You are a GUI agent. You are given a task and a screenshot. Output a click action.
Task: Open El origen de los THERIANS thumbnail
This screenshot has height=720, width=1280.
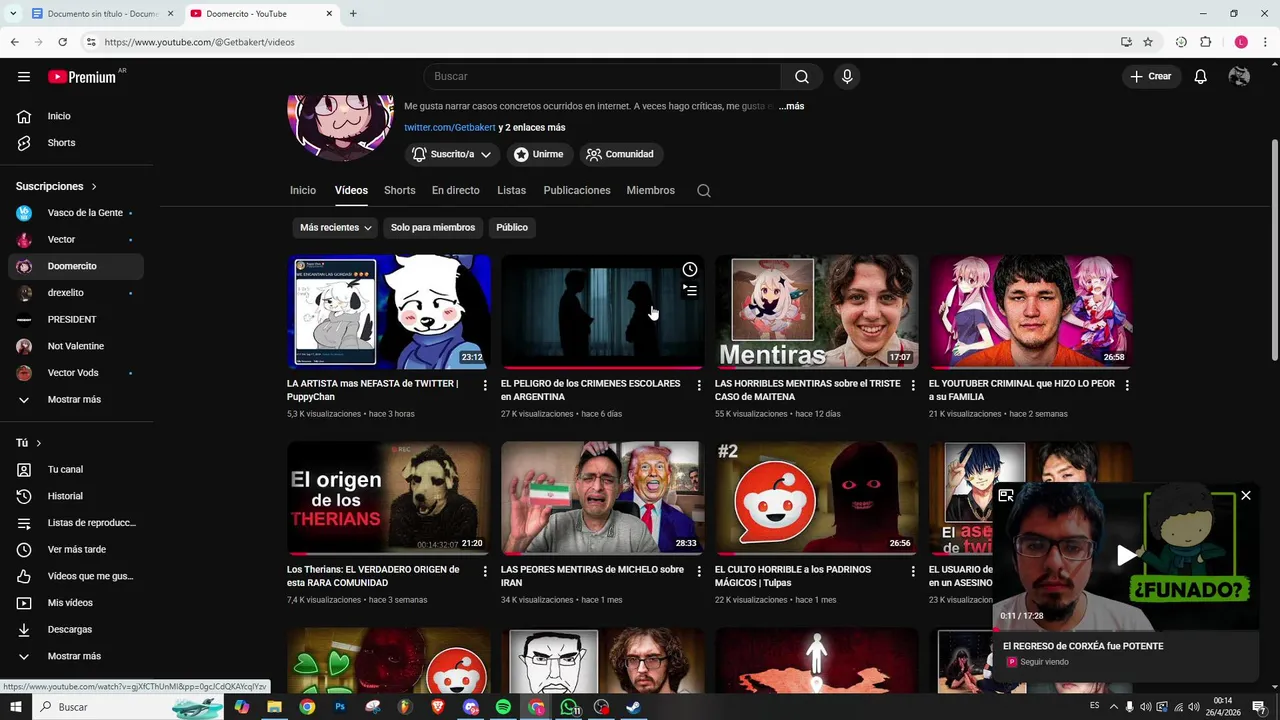(389, 498)
